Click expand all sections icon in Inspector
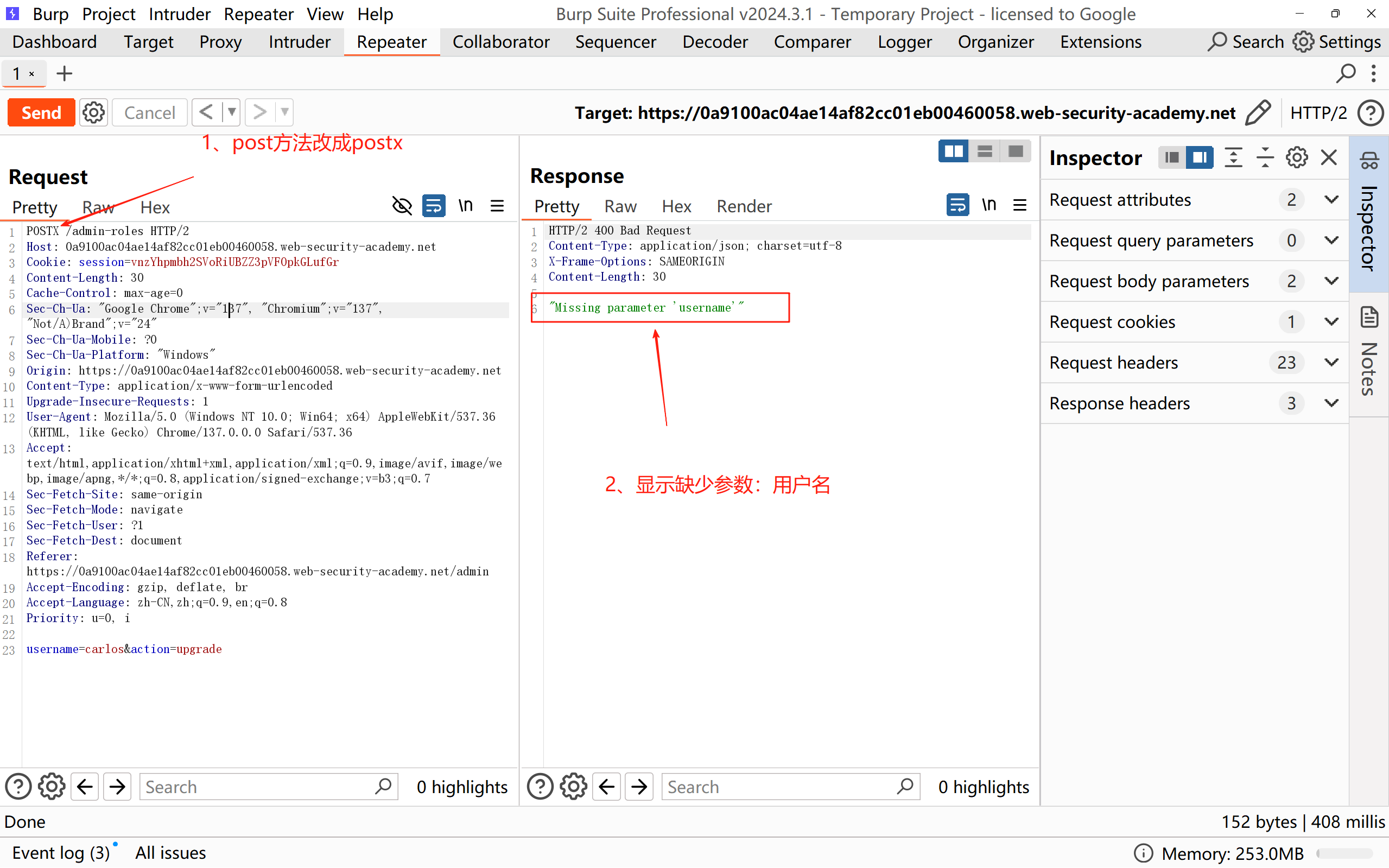Screen dimensions: 1389x868 pyautogui.click(x=1233, y=157)
